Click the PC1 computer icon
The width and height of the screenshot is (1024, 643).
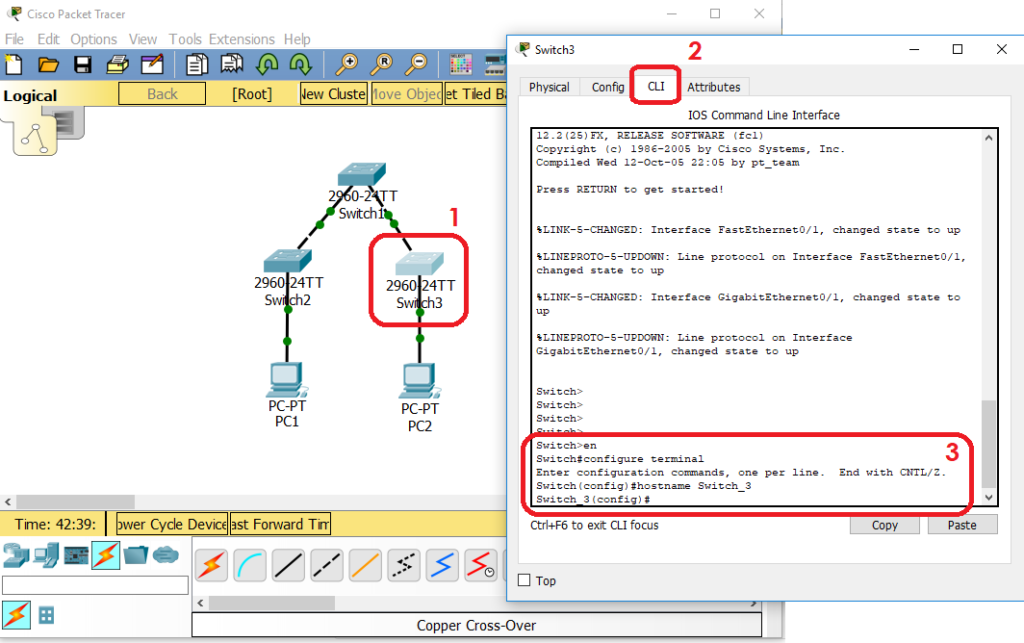286,380
